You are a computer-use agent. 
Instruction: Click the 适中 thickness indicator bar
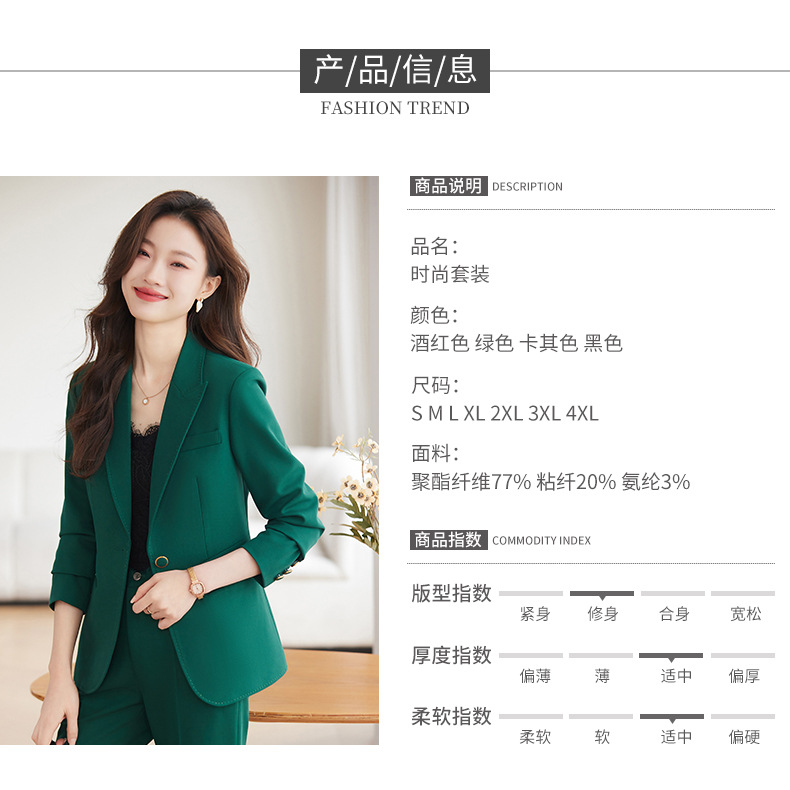(x=671, y=656)
